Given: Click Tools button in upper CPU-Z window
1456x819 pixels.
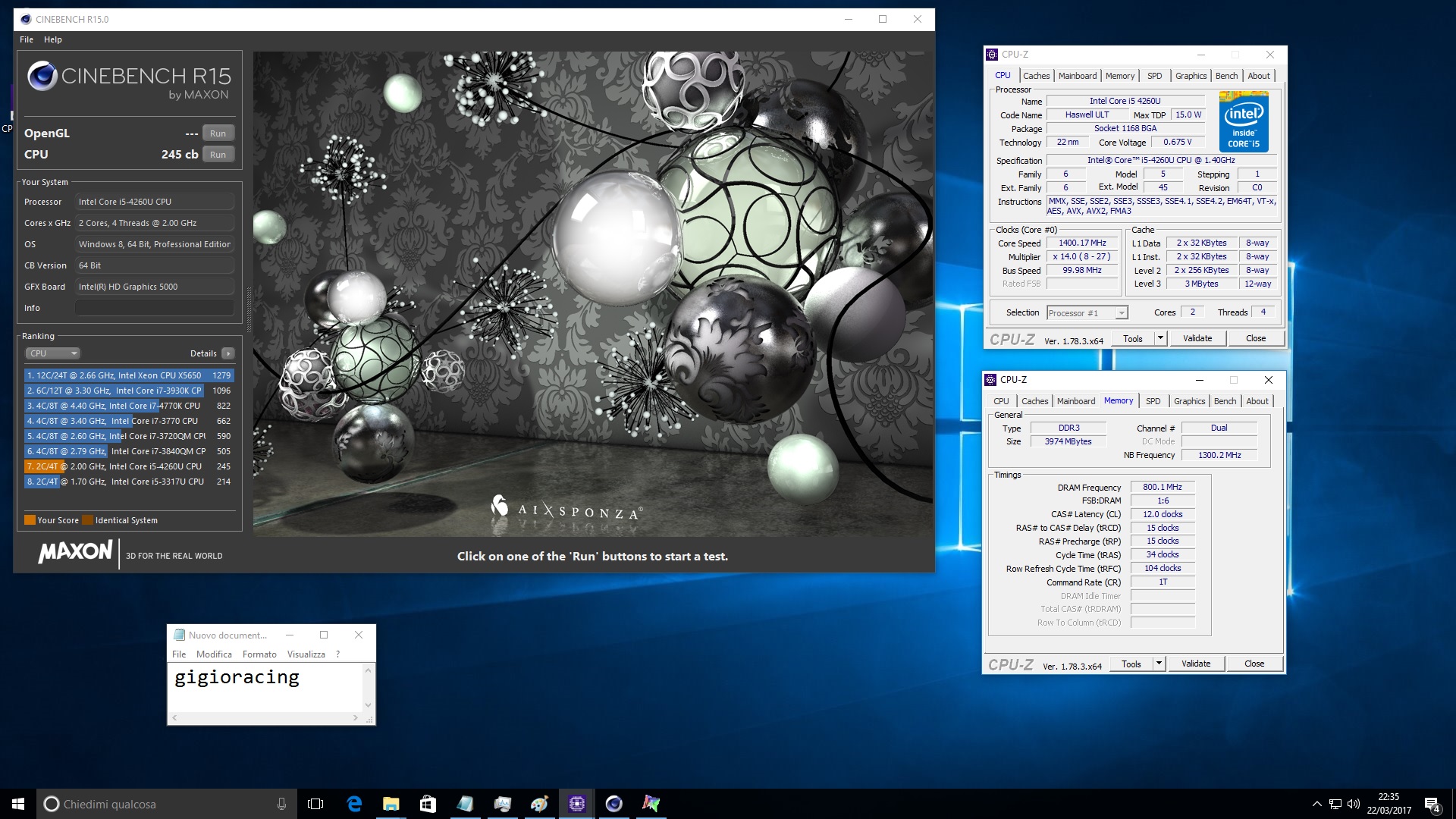Looking at the screenshot, I should click(1133, 339).
